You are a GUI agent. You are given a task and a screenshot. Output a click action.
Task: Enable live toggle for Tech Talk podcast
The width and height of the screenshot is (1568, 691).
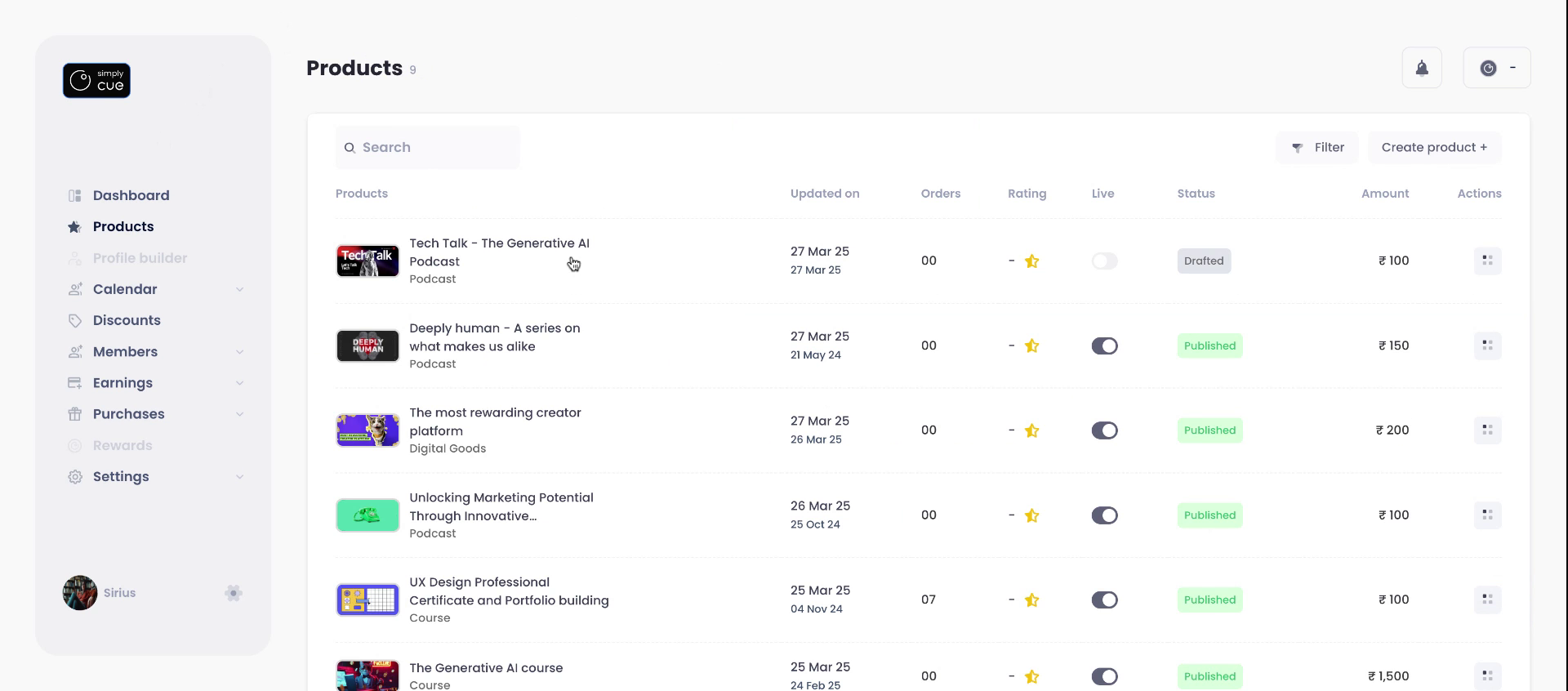pos(1104,261)
